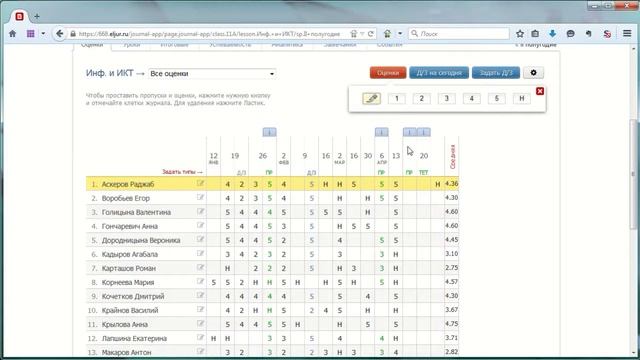Click average 4.36 for Аскеров Раджаб
640x360 pixels.
451,184
